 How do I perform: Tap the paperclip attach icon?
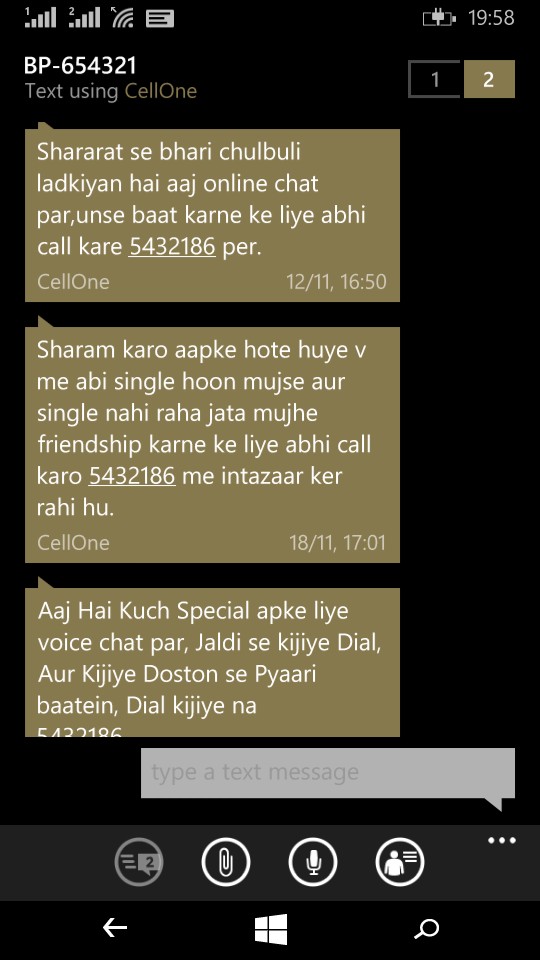click(x=226, y=862)
